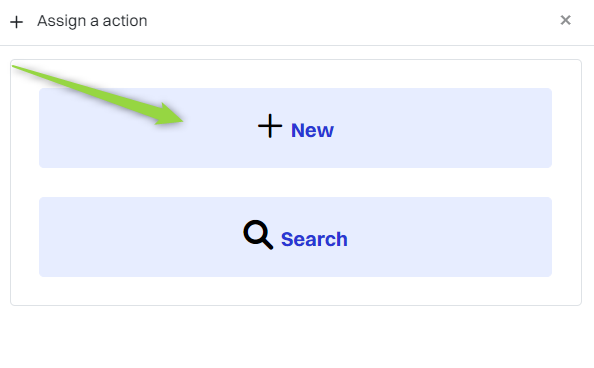Look up actions using the Search tile

point(295,237)
